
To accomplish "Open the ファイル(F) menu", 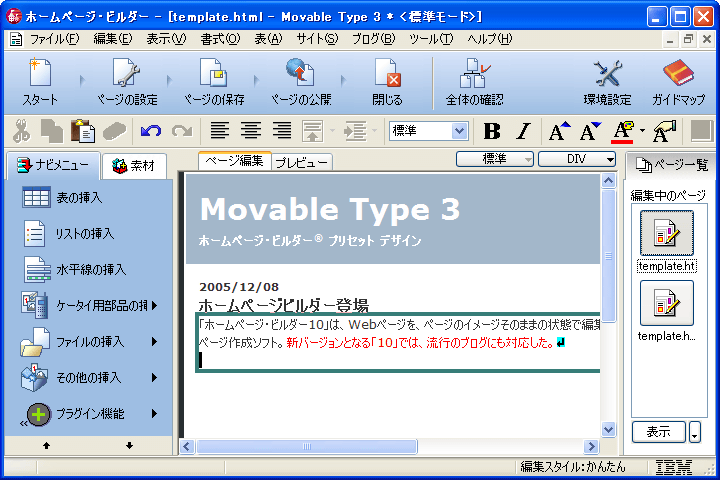I will click(54, 40).
